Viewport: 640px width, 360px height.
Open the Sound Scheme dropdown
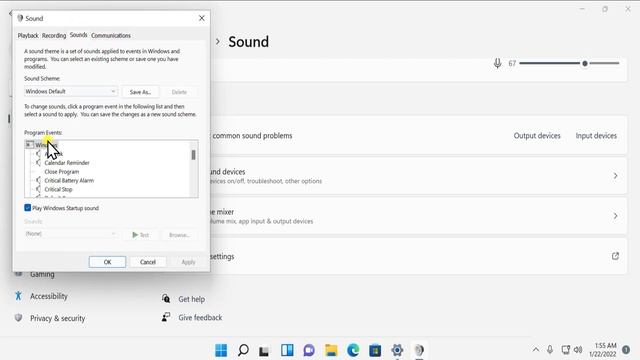[71, 91]
